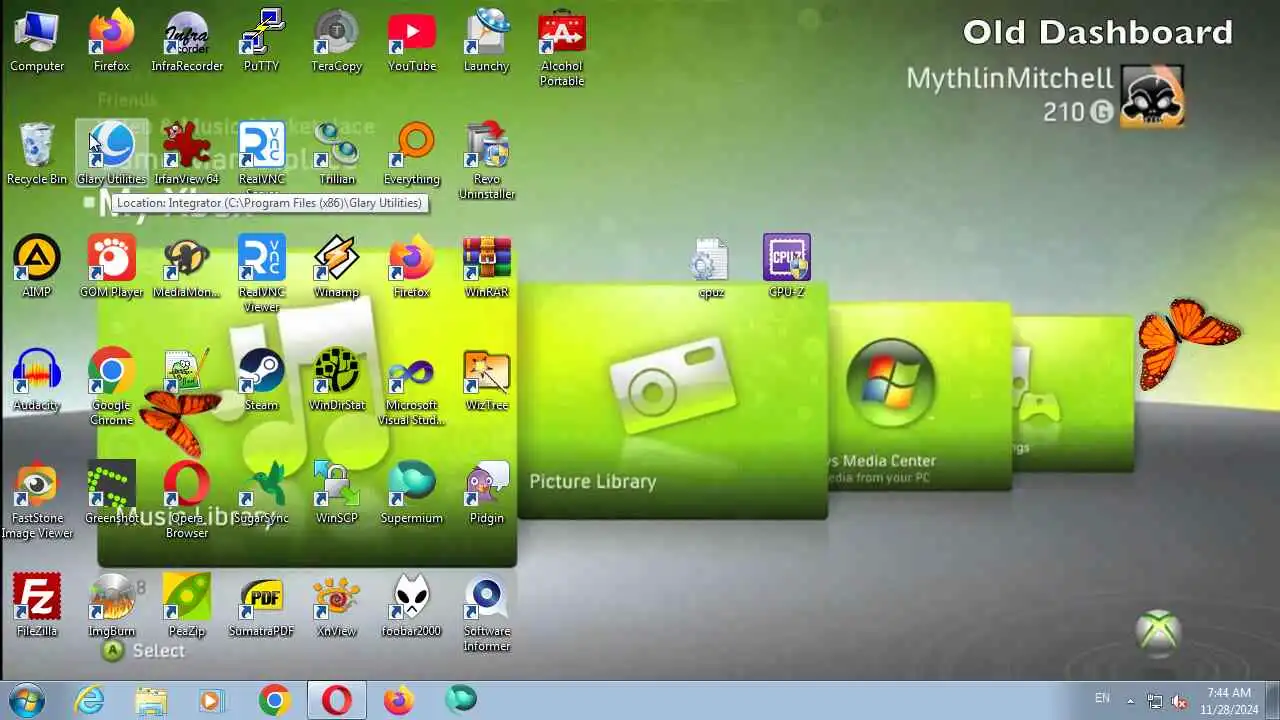Viewport: 1280px width, 720px height.
Task: Open Supermium from the taskbar
Action: pyautogui.click(x=461, y=700)
